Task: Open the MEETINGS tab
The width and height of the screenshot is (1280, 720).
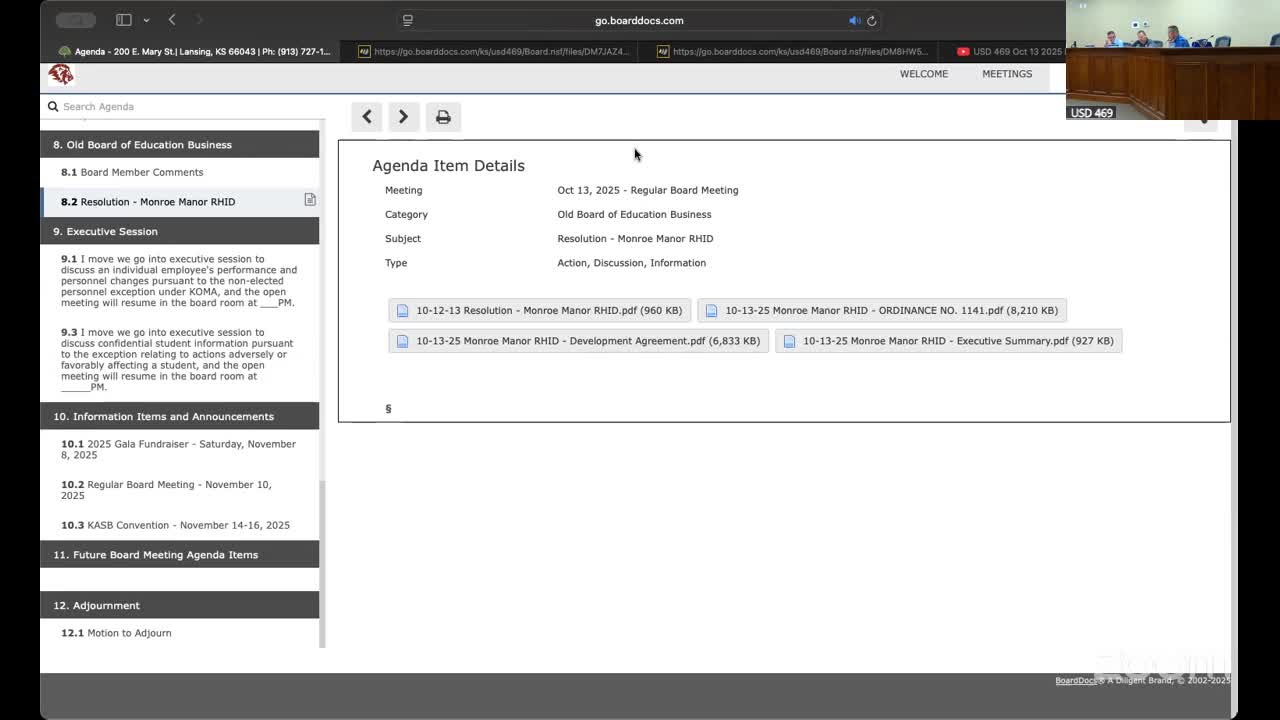Action: pyautogui.click(x=1006, y=74)
